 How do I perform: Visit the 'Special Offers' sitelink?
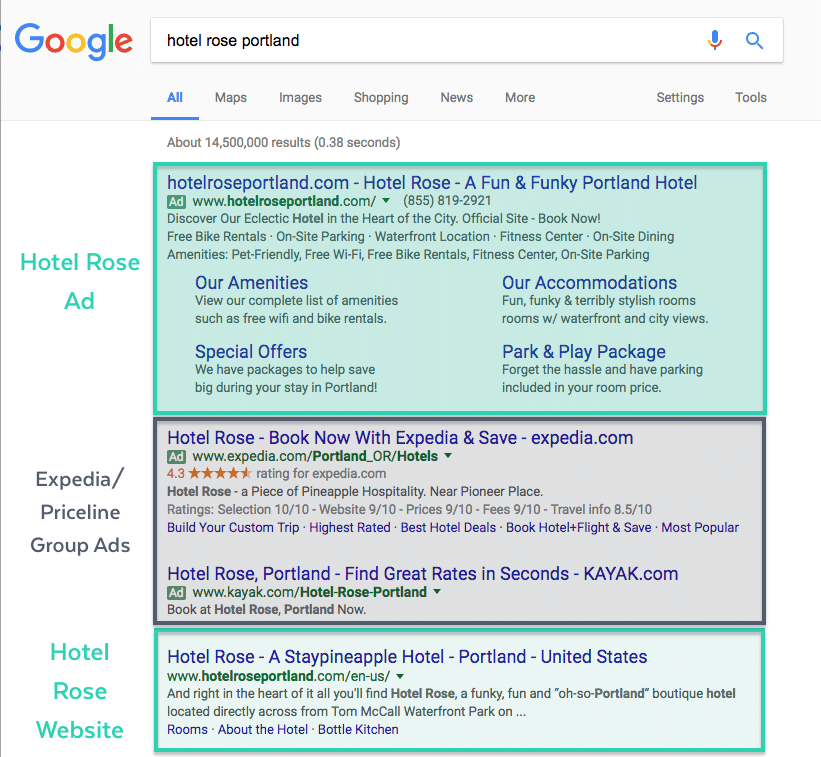click(251, 352)
